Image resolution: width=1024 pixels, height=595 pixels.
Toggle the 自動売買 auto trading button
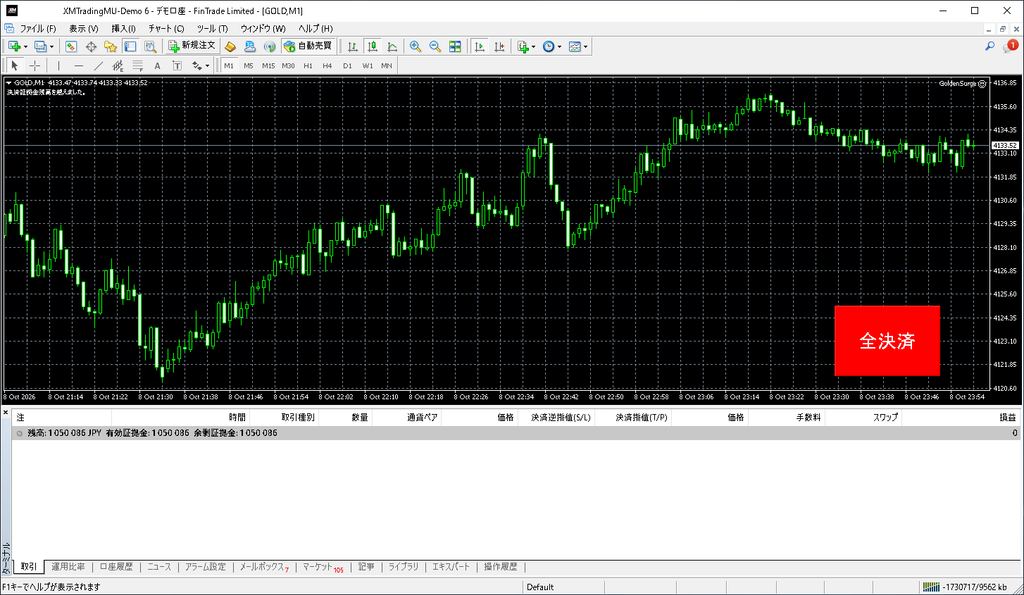(x=309, y=46)
